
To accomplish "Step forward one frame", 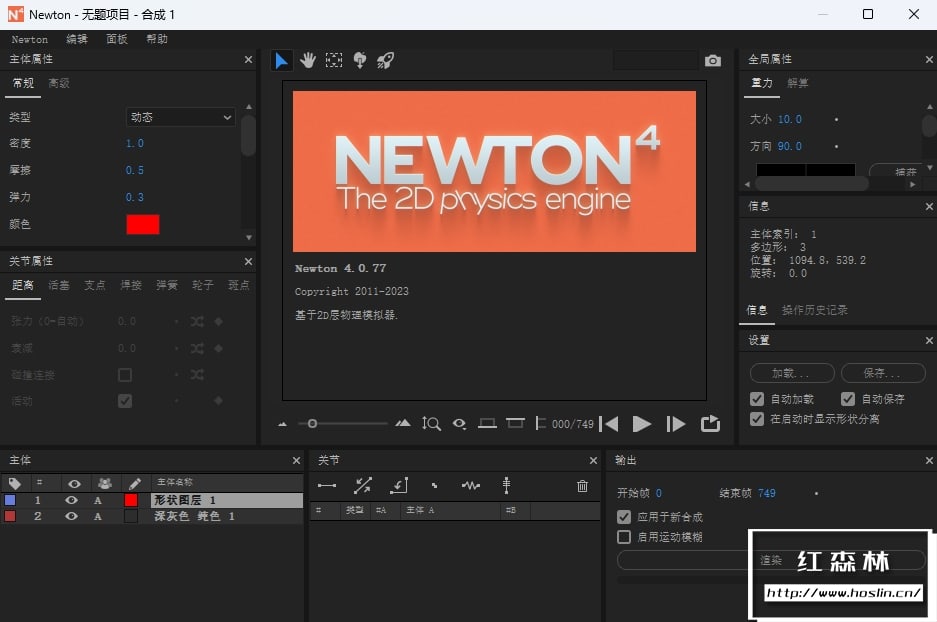I will tap(676, 424).
